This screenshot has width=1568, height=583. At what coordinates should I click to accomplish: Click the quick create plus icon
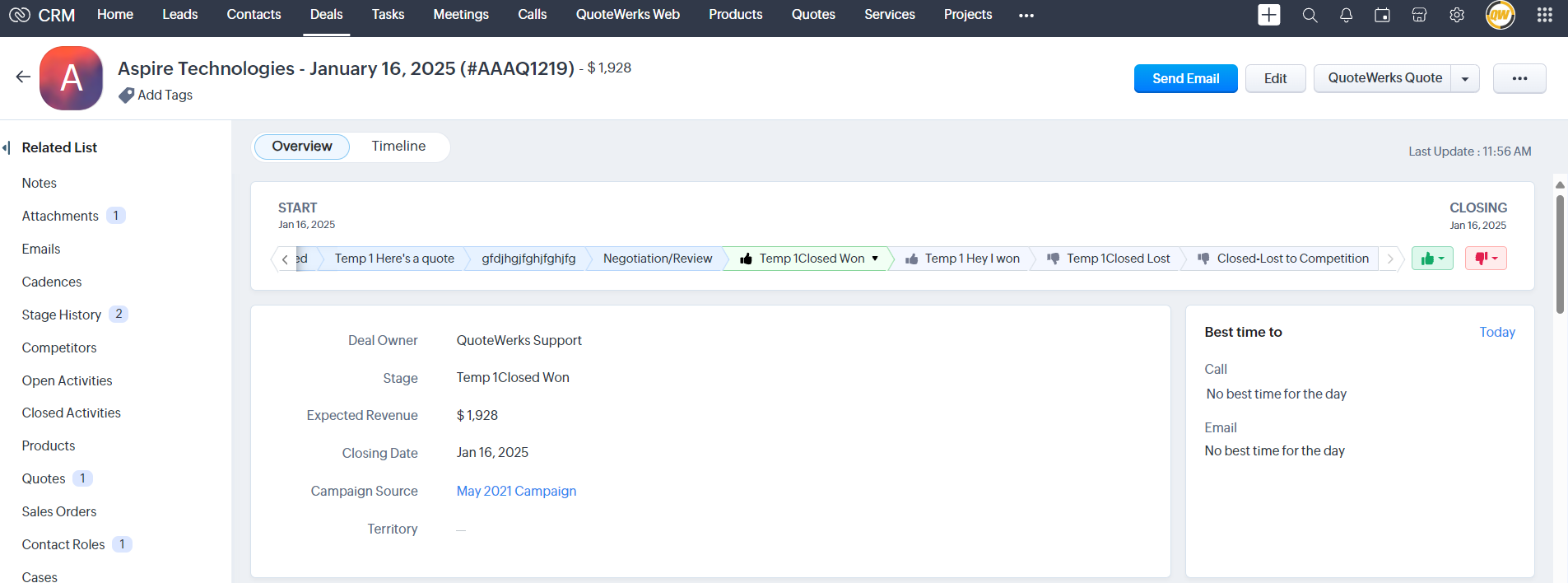coord(1268,15)
